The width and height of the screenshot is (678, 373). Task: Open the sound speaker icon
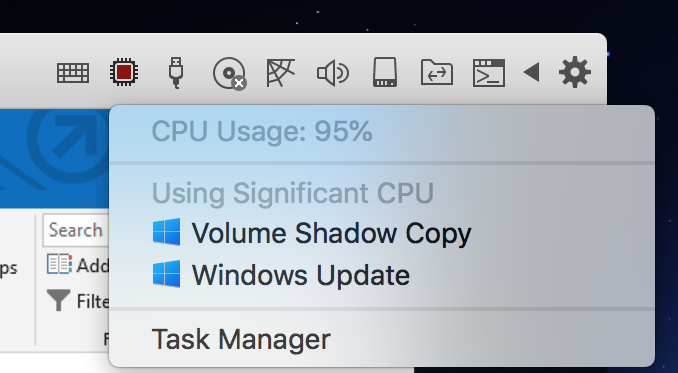pyautogui.click(x=333, y=73)
